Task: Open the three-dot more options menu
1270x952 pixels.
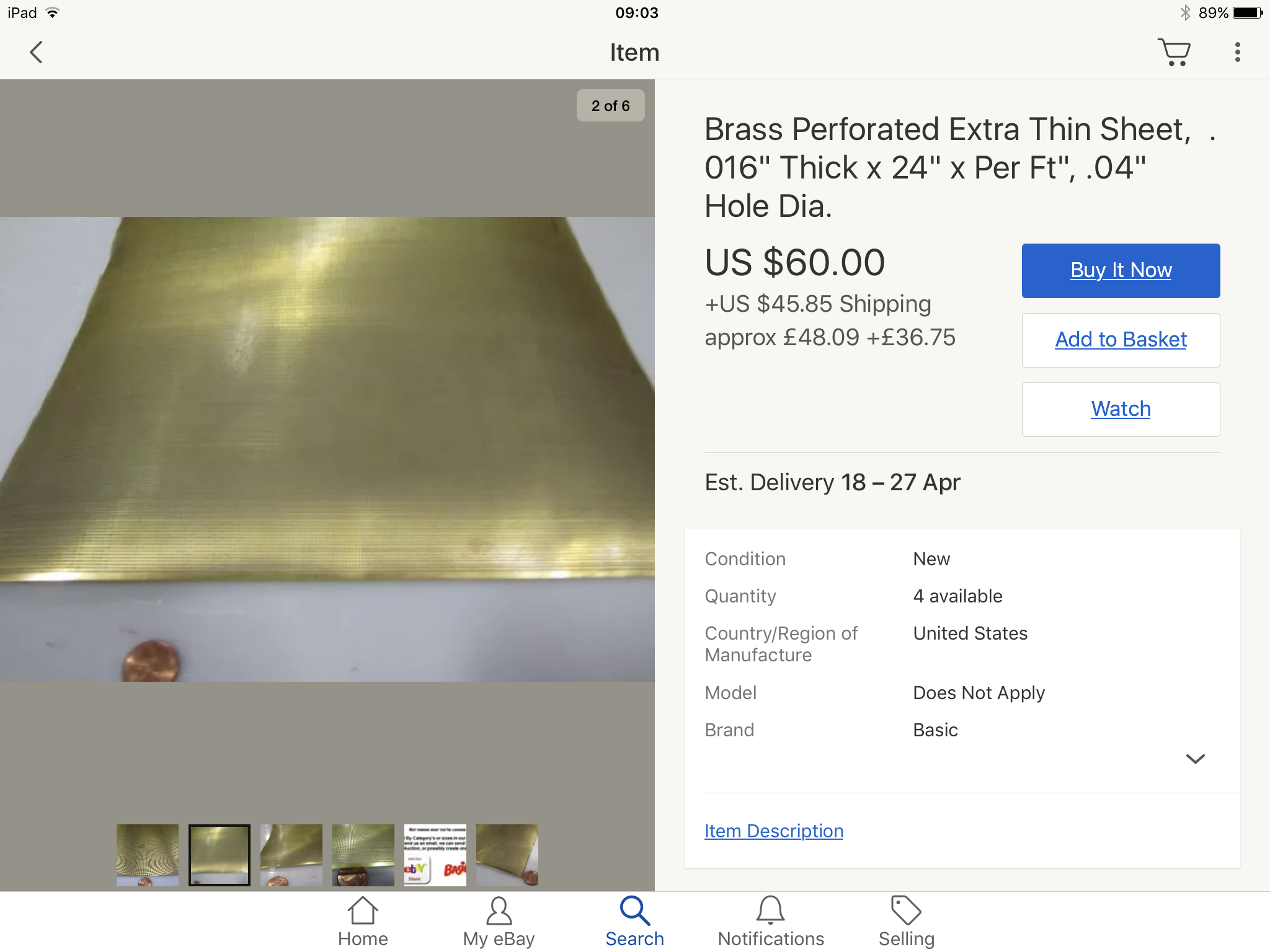Action: pyautogui.click(x=1237, y=53)
